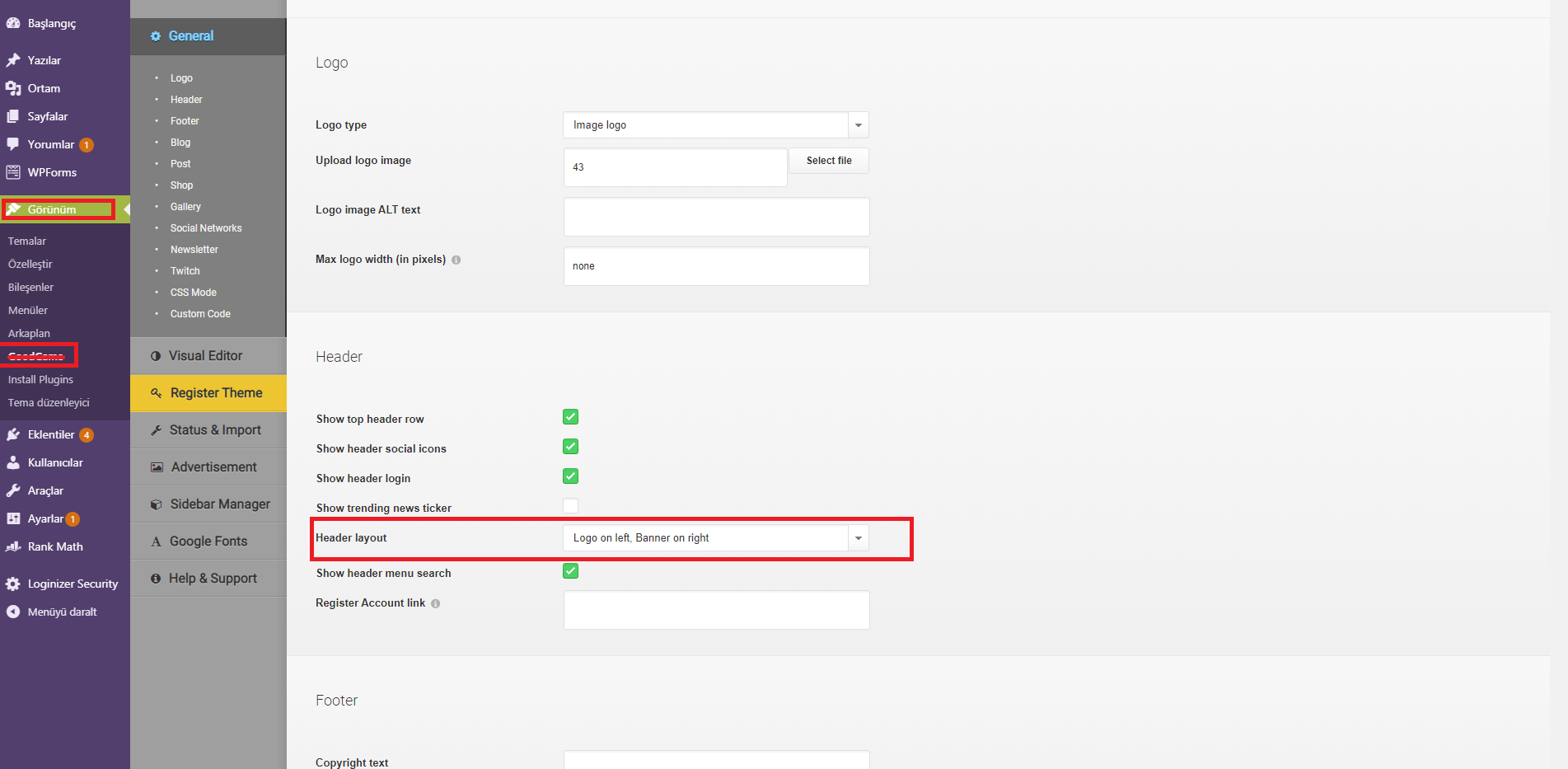Screen dimensions: 1568x769
Task: Jump to the Twitch subsection link
Action: coord(185,271)
